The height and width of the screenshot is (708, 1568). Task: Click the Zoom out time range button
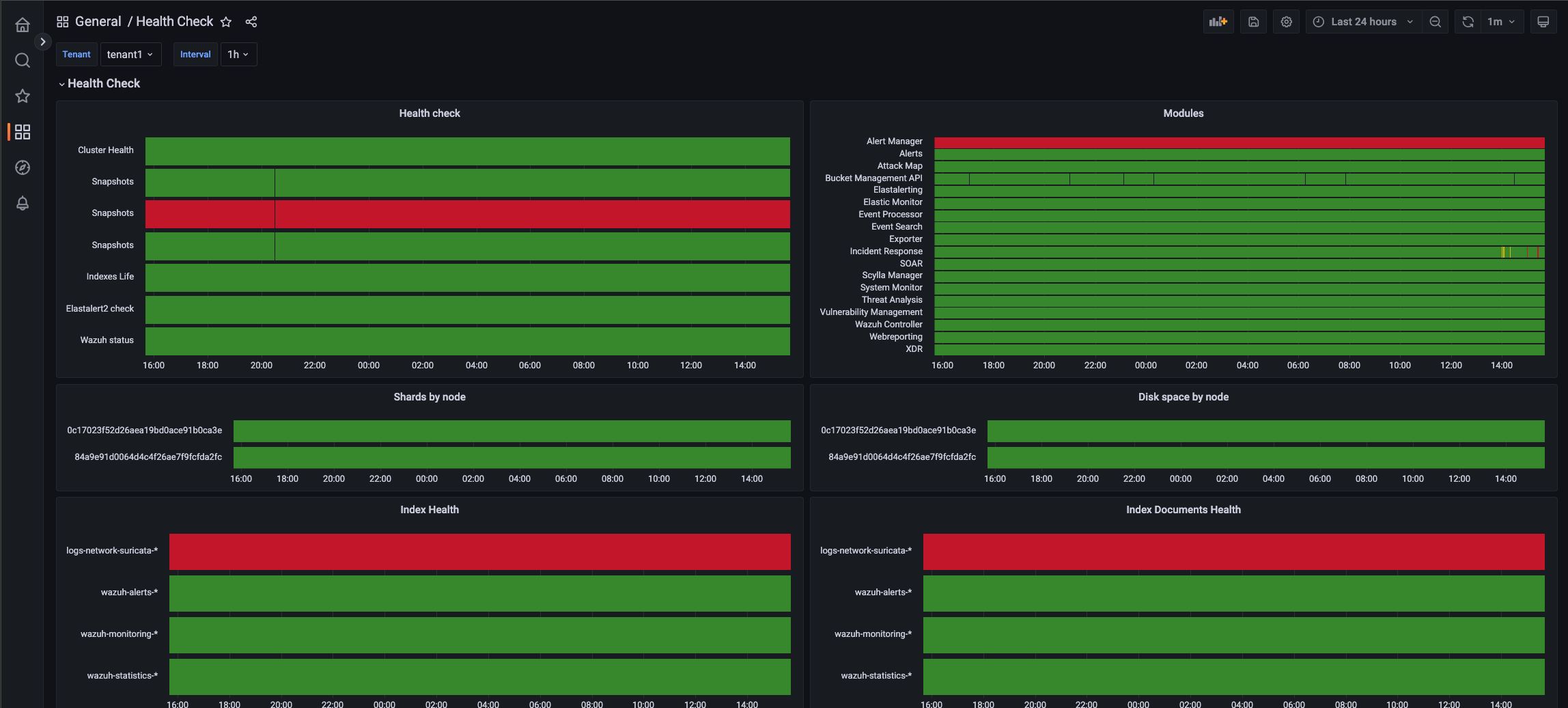pos(1435,22)
